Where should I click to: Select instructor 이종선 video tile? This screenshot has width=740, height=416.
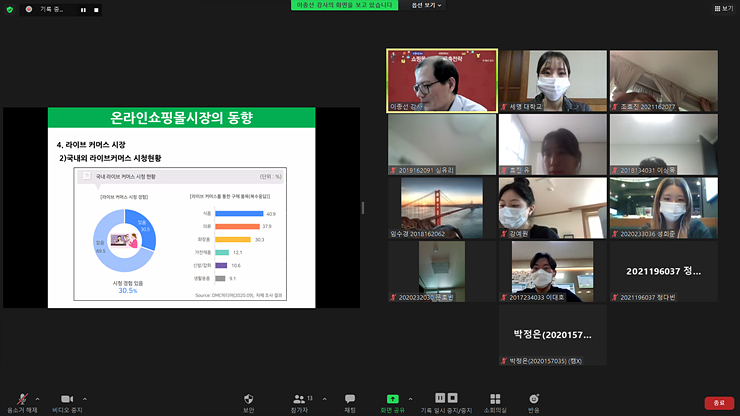(442, 80)
